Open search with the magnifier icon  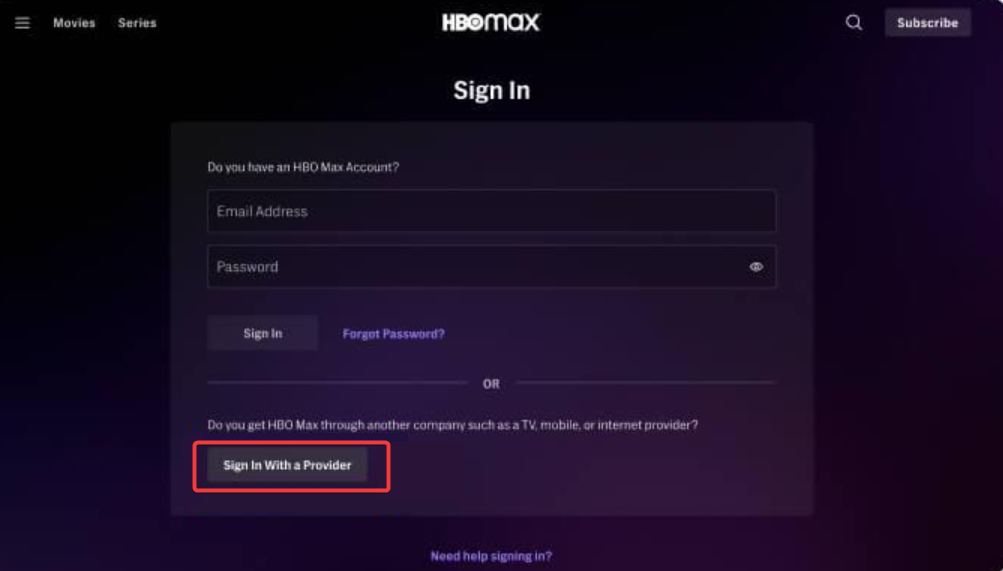pos(854,22)
